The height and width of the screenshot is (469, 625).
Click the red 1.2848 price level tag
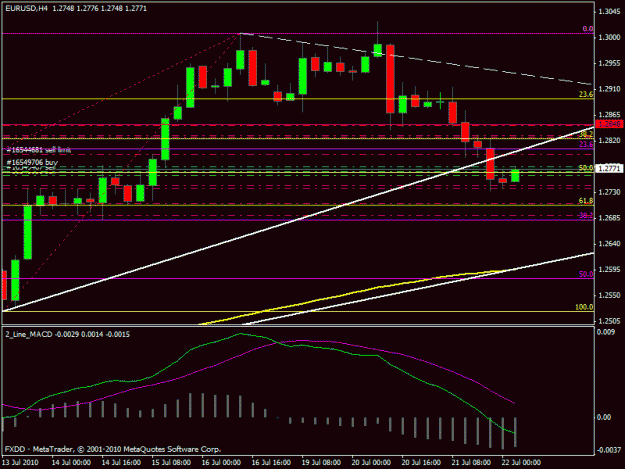(x=609, y=124)
